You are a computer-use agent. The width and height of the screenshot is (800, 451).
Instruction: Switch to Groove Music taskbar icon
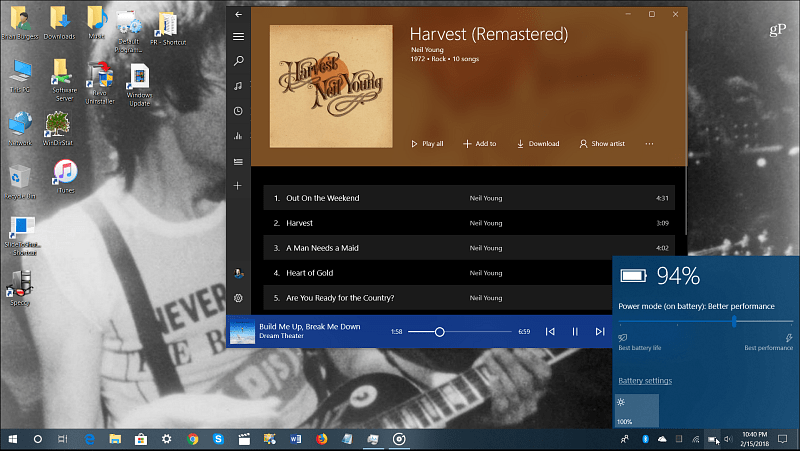(x=399, y=439)
